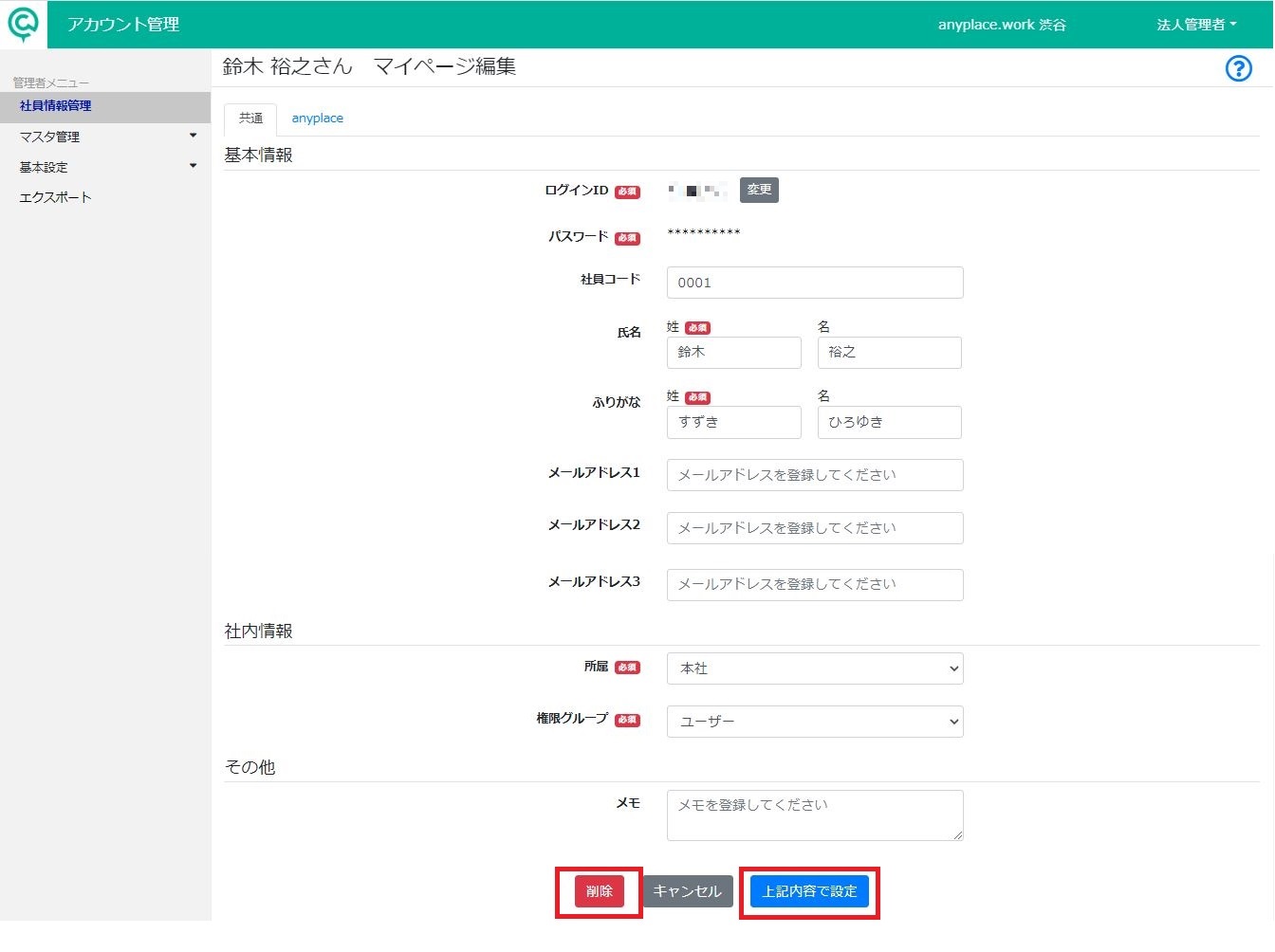This screenshot has height=952, width=1275.
Task: Click the ふりがな 姓 field with すずき
Action: coord(734,422)
